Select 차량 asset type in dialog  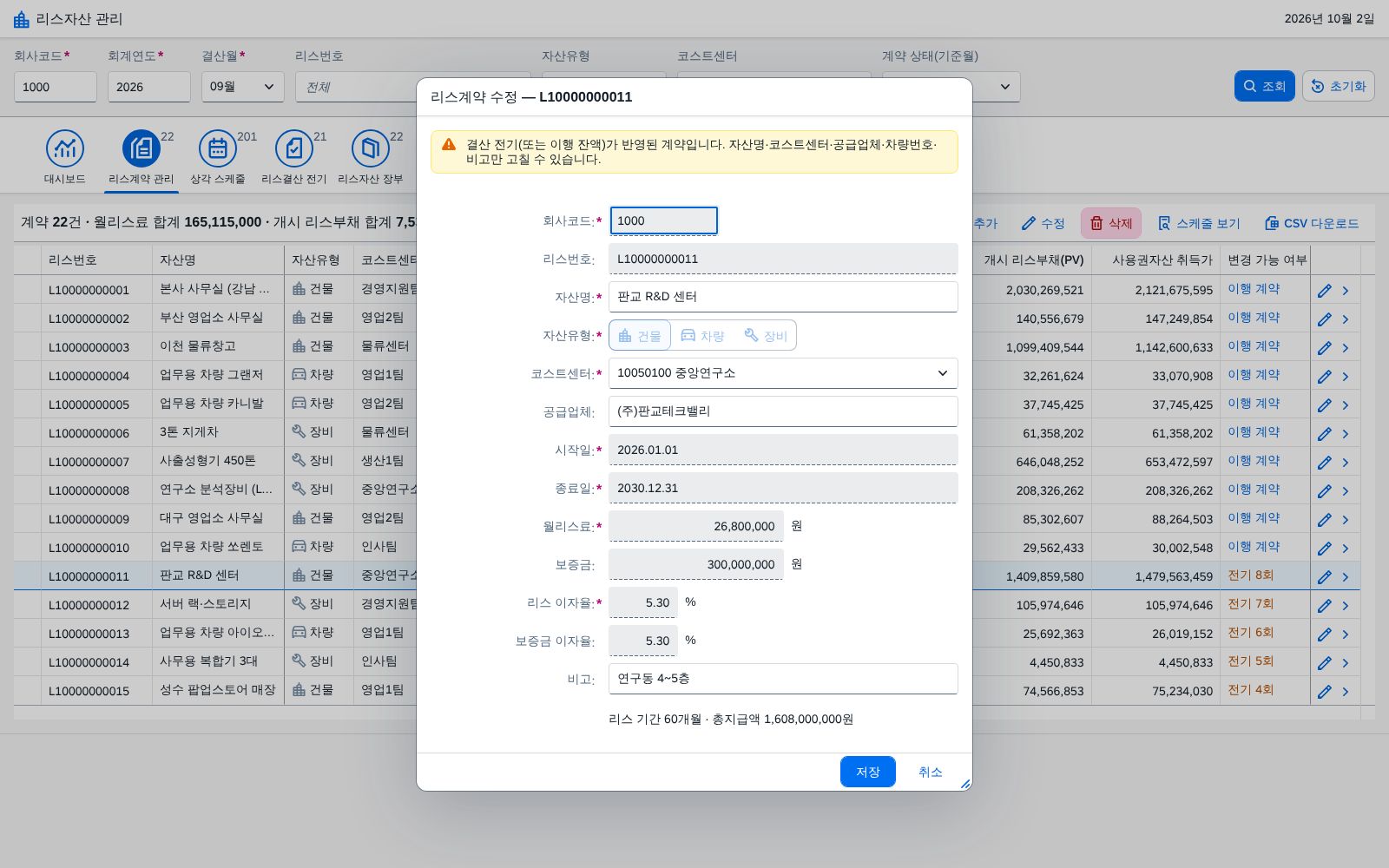[x=702, y=335]
